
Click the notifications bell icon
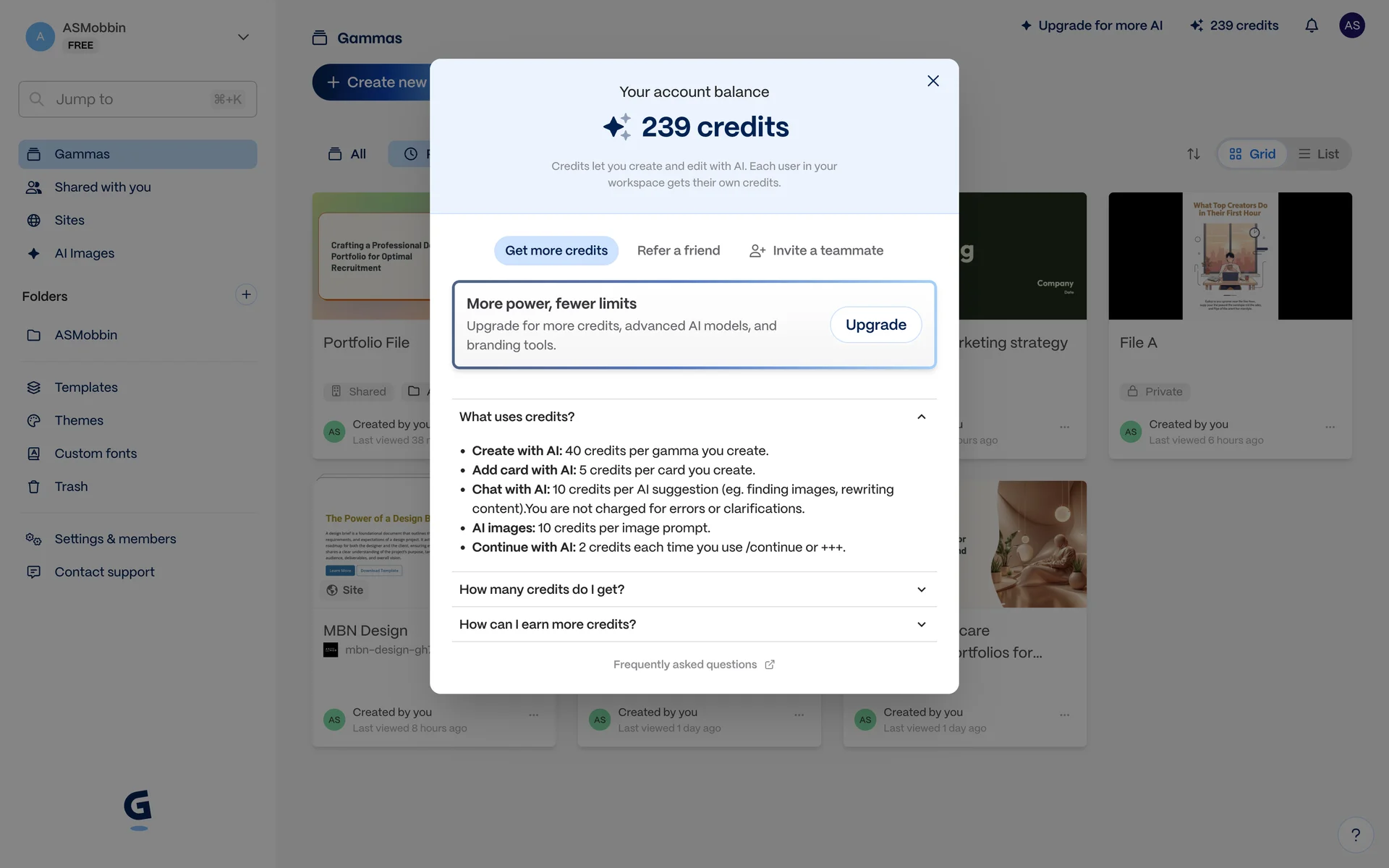click(x=1311, y=26)
